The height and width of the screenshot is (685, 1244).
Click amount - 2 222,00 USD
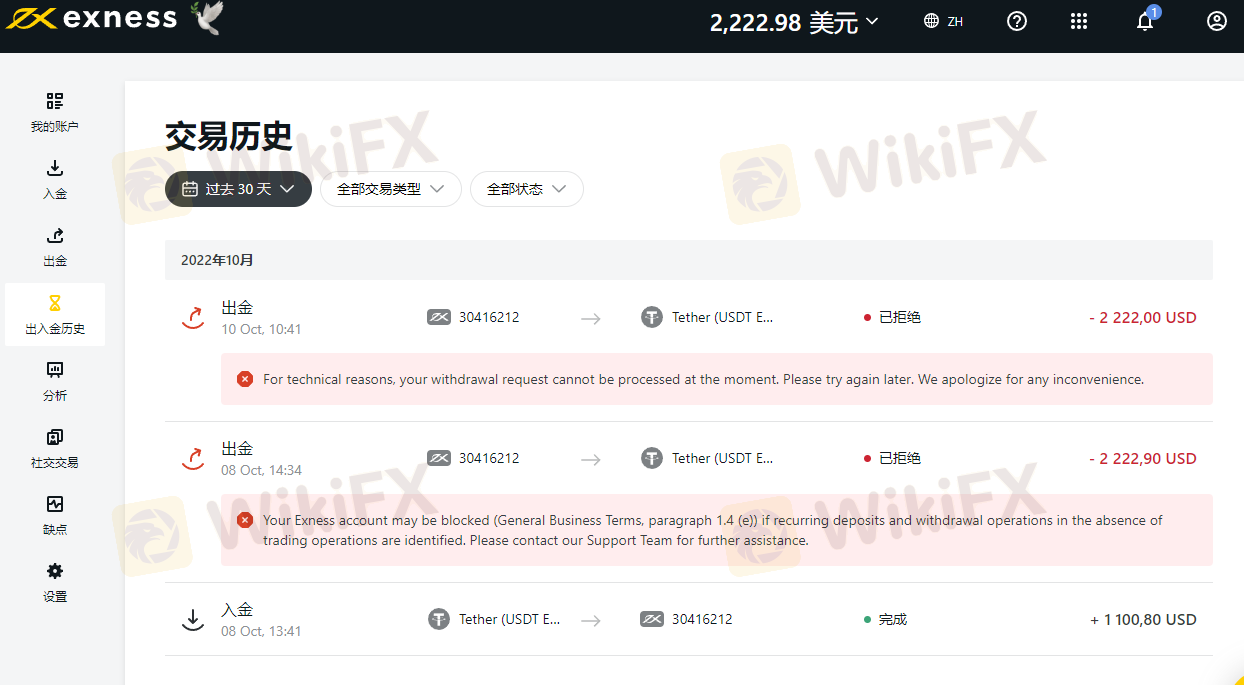point(1143,318)
